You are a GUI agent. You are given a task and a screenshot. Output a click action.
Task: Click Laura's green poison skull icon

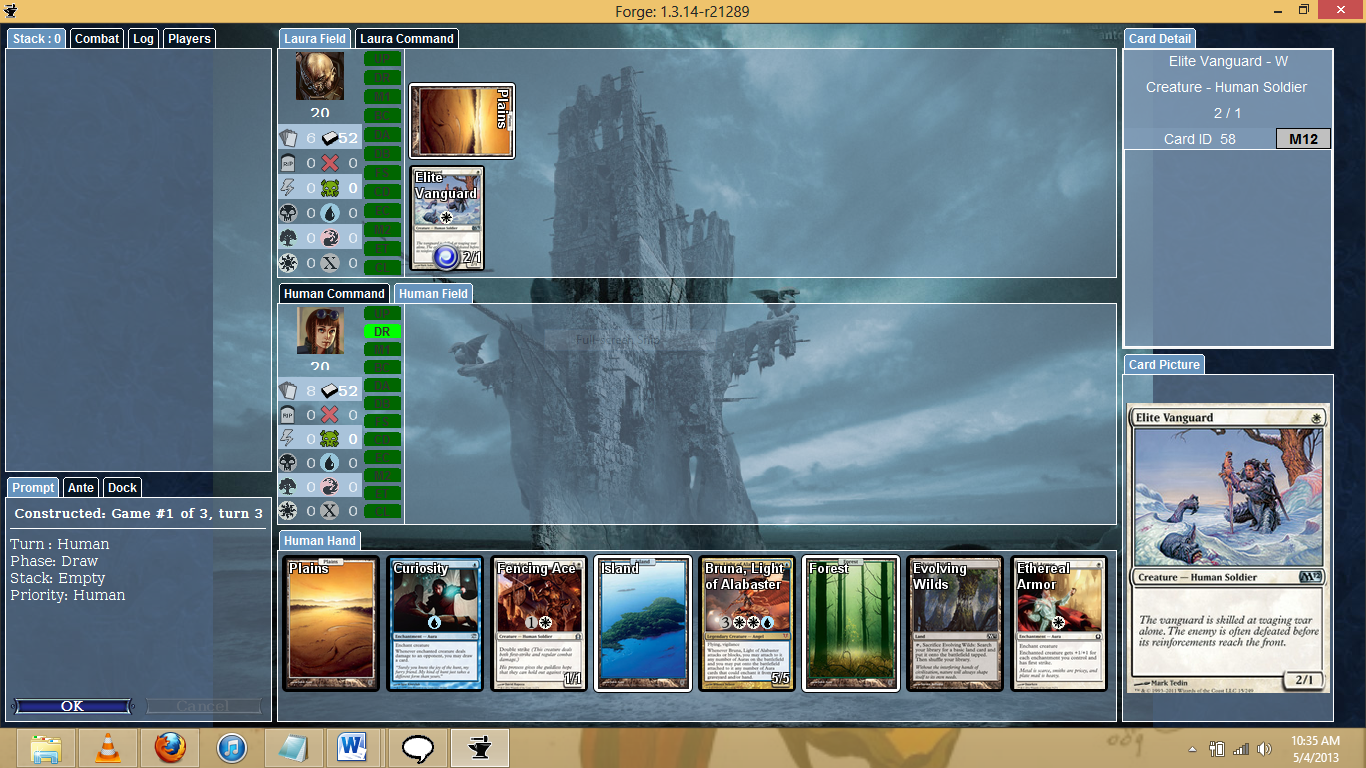coord(330,188)
